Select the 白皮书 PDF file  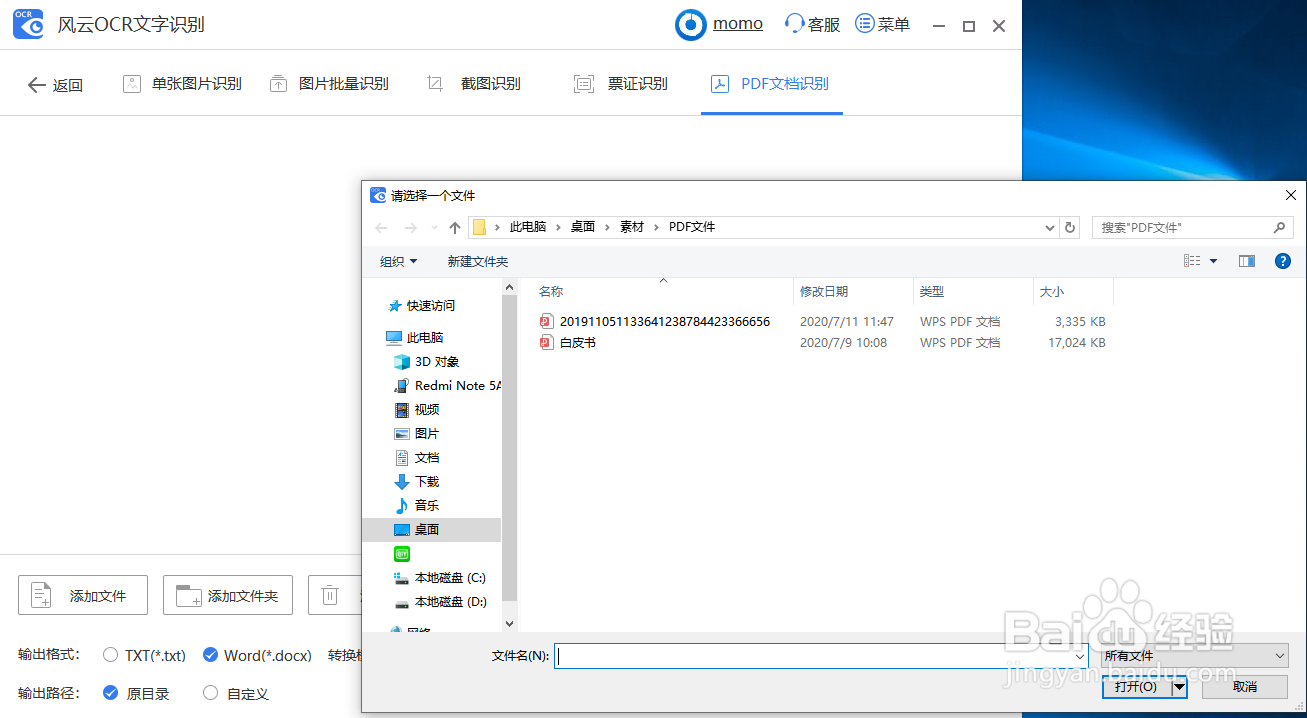click(x=577, y=343)
